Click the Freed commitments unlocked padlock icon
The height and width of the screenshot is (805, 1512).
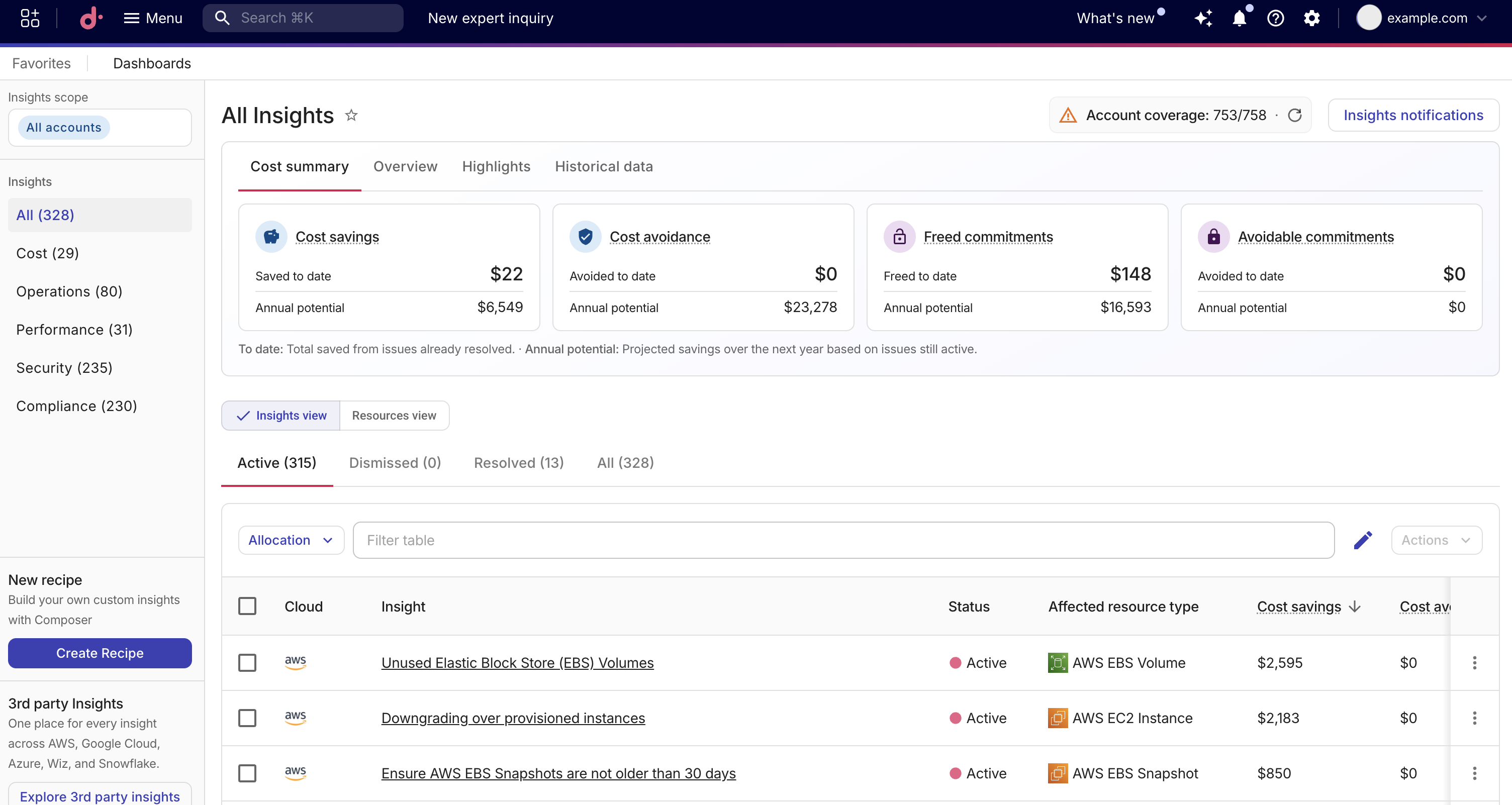coord(899,237)
